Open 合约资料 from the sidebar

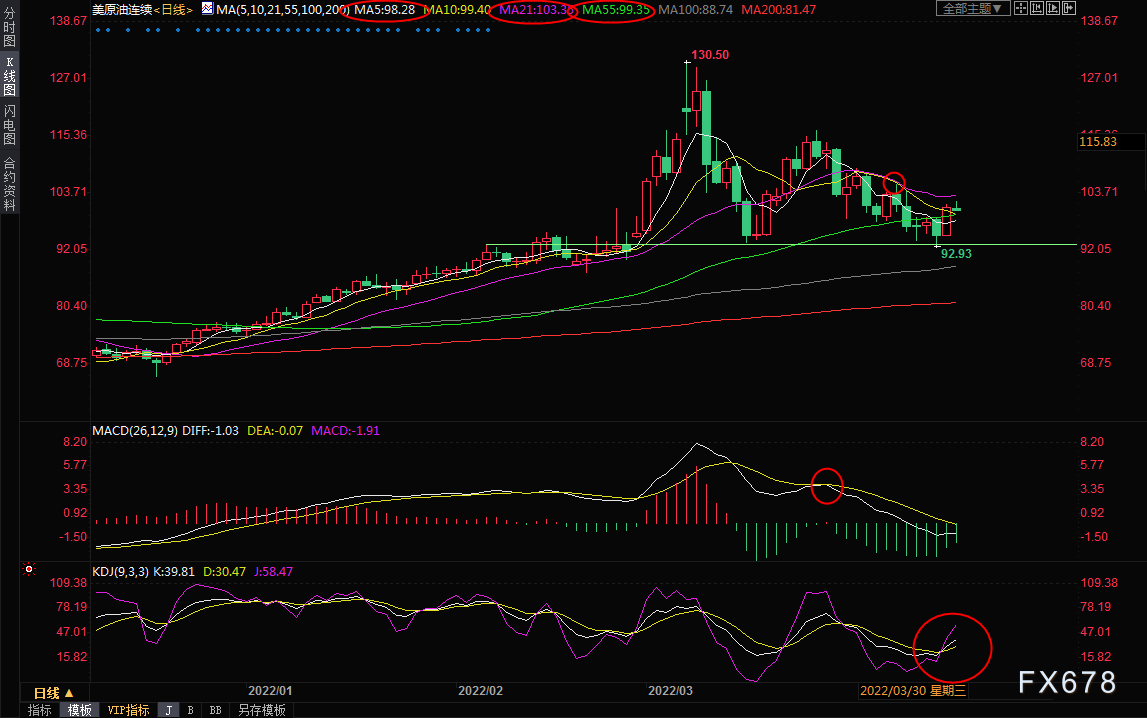click(x=10, y=184)
